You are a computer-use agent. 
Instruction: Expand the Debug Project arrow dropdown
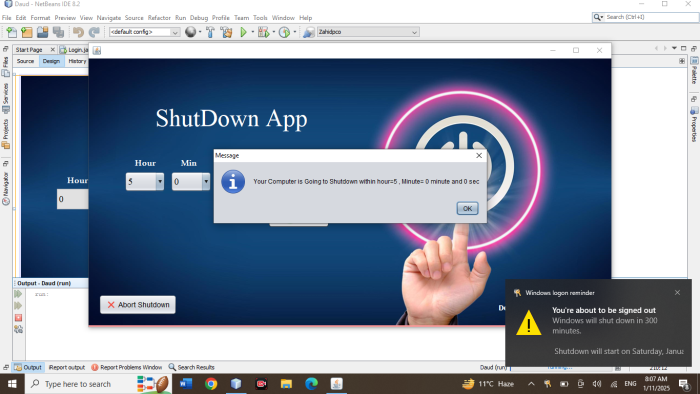tap(273, 32)
